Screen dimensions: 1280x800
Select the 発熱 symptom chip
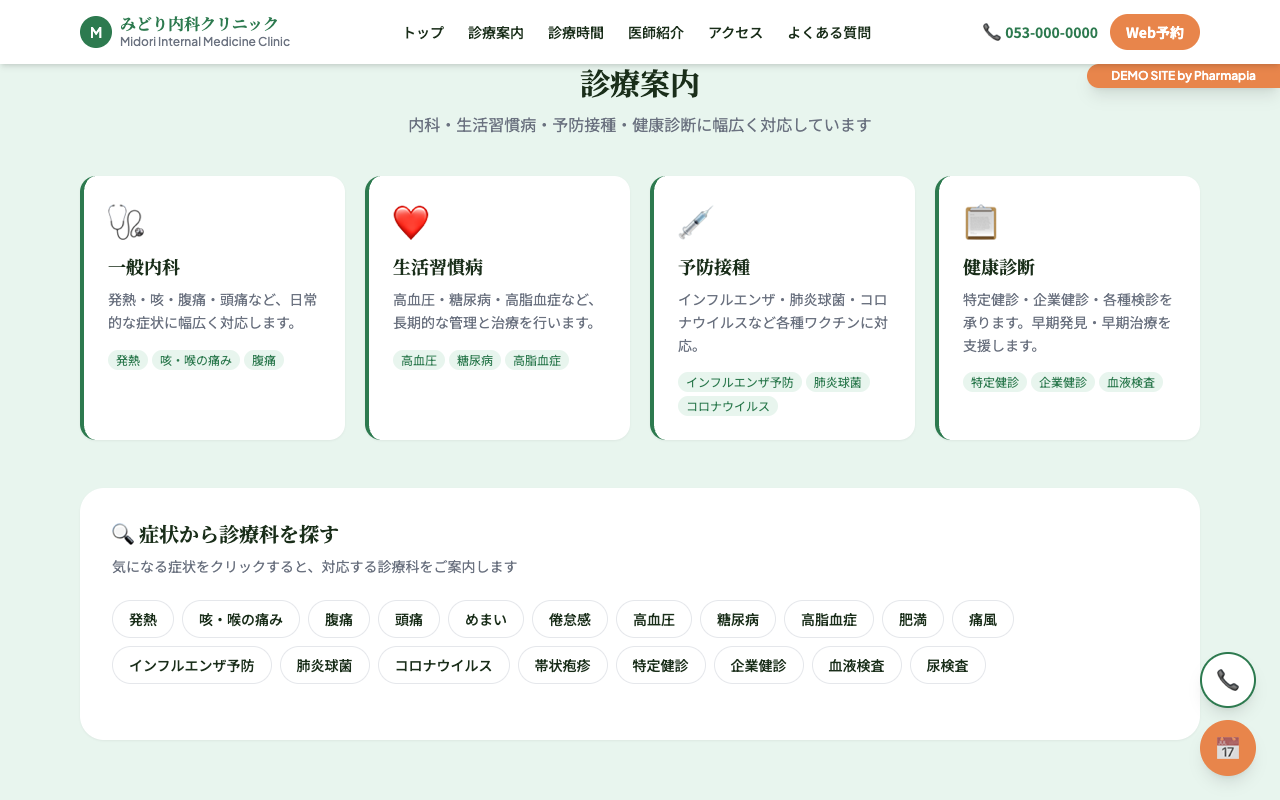click(x=143, y=619)
